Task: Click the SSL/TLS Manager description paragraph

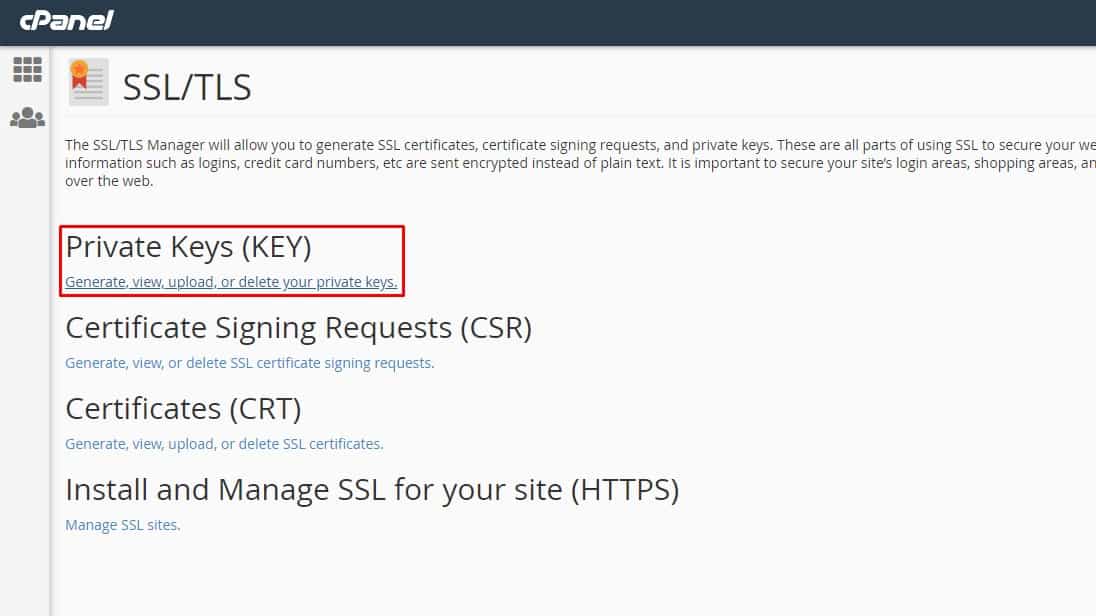Action: pos(580,163)
